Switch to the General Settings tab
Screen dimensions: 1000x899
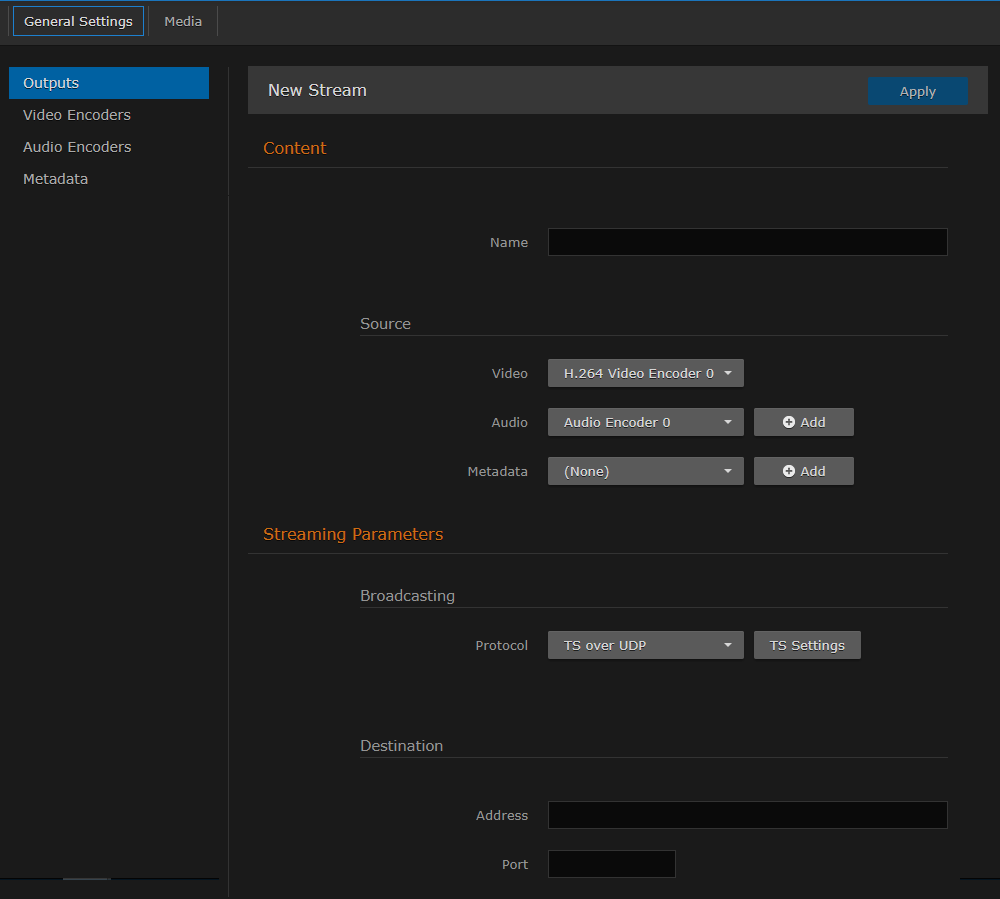point(78,21)
